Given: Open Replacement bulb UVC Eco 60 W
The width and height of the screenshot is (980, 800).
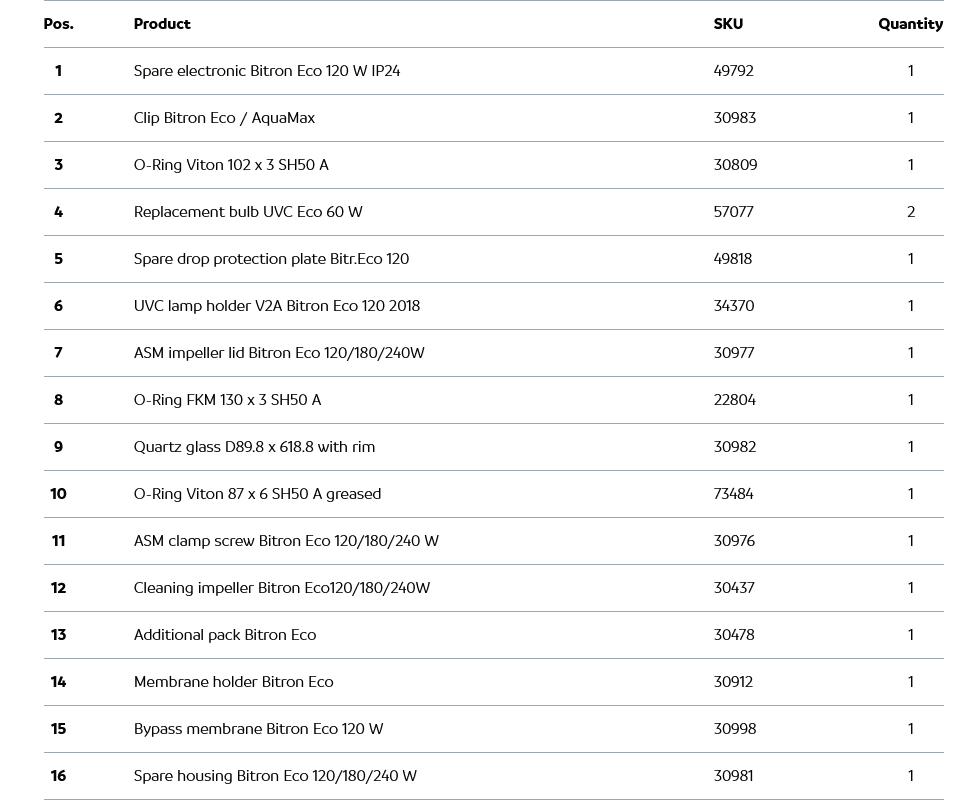Looking at the screenshot, I should 248,212.
